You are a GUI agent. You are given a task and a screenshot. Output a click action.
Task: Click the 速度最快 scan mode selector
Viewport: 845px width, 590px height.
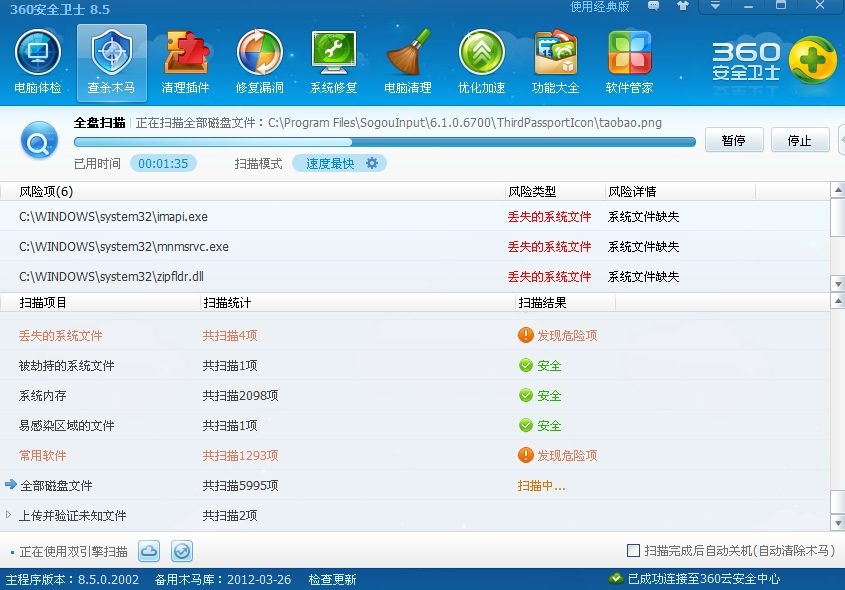[x=339, y=163]
